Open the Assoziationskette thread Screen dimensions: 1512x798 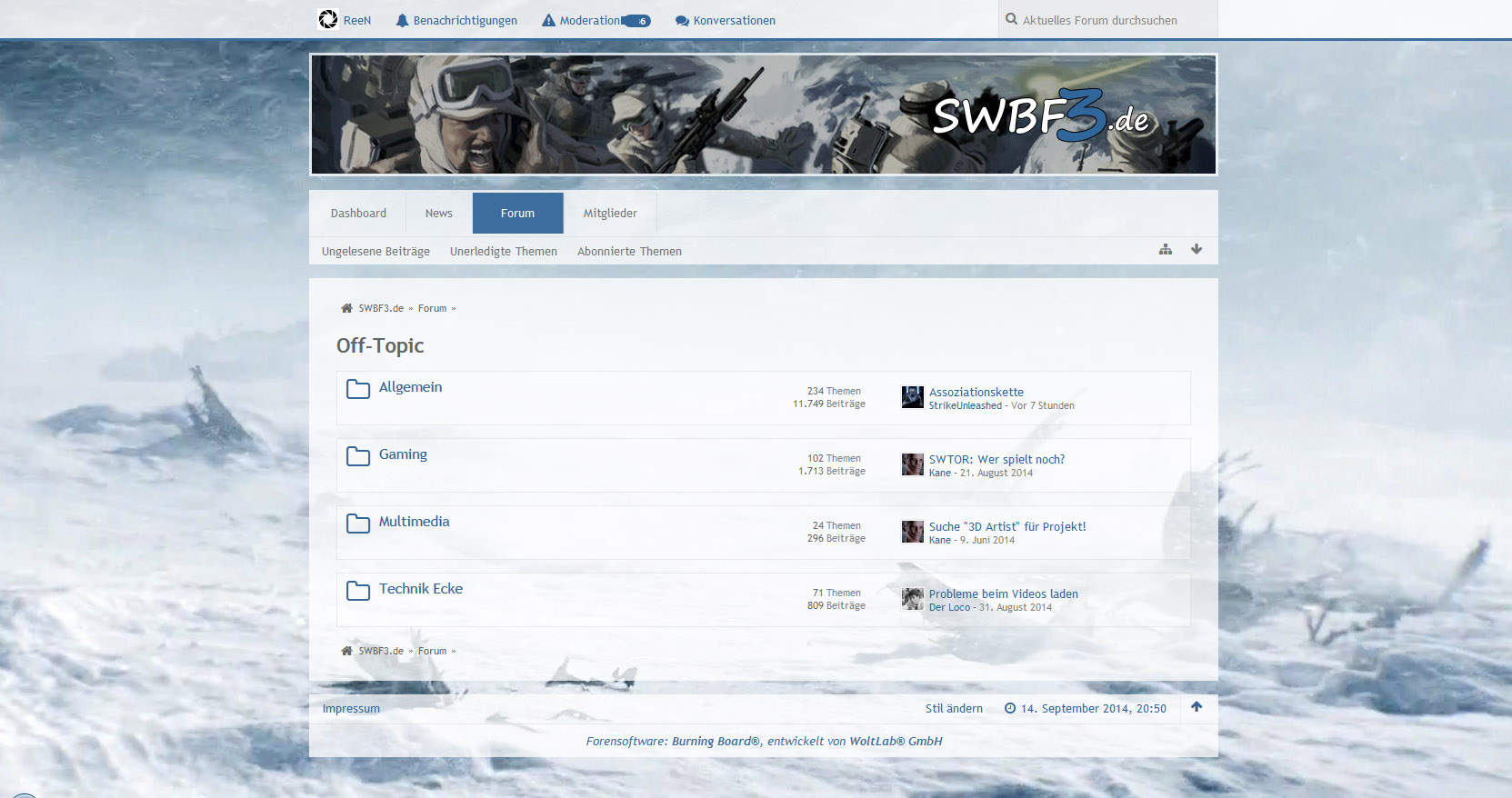click(976, 393)
